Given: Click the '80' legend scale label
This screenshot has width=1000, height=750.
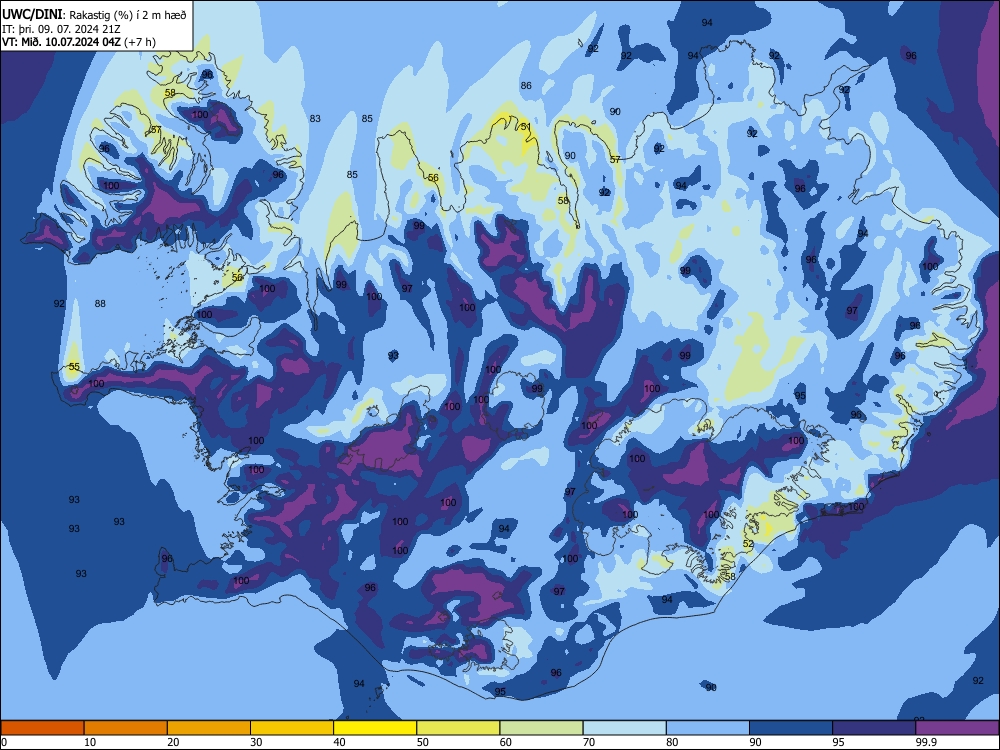Looking at the screenshot, I should coord(673,742).
